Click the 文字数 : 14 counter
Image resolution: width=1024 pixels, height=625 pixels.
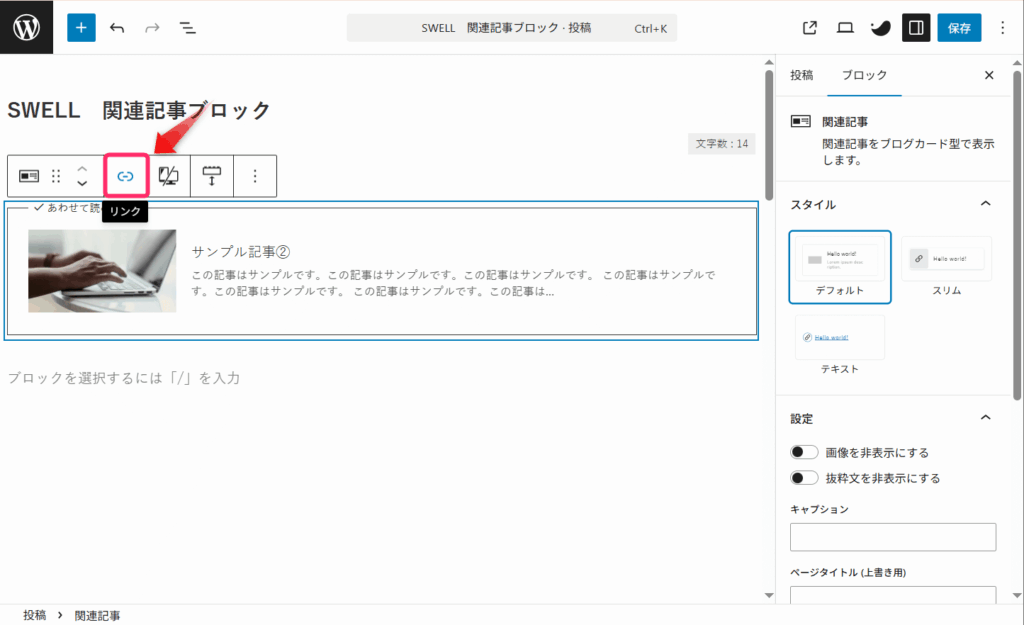point(722,144)
